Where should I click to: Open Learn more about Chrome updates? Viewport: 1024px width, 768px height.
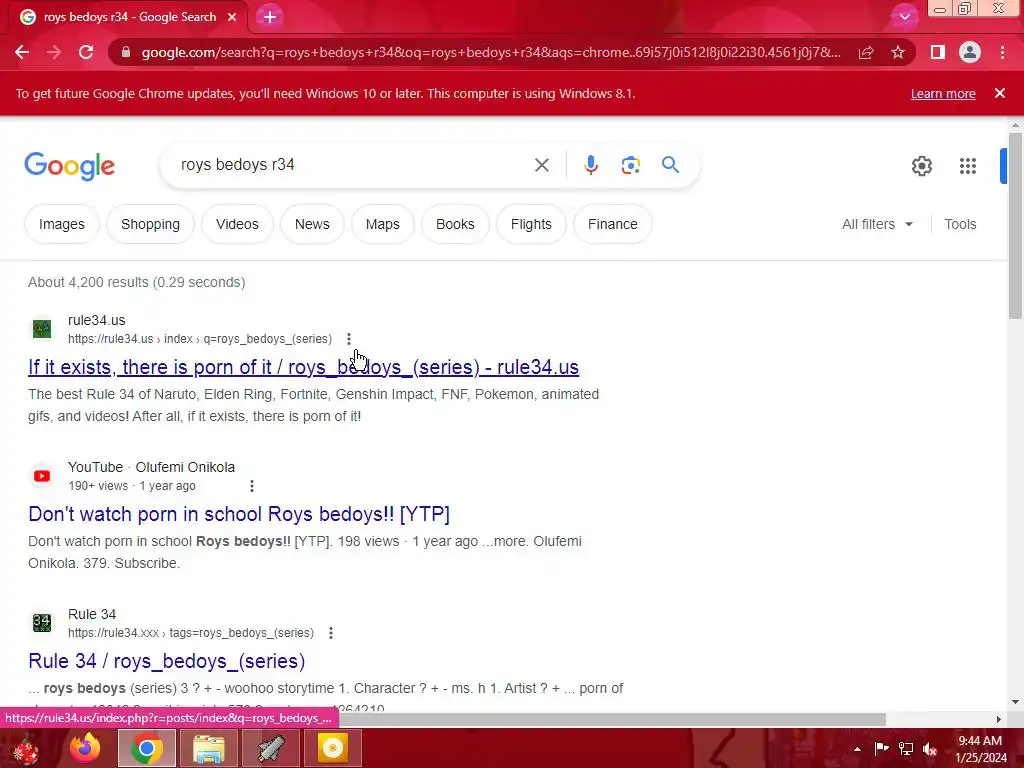click(943, 93)
